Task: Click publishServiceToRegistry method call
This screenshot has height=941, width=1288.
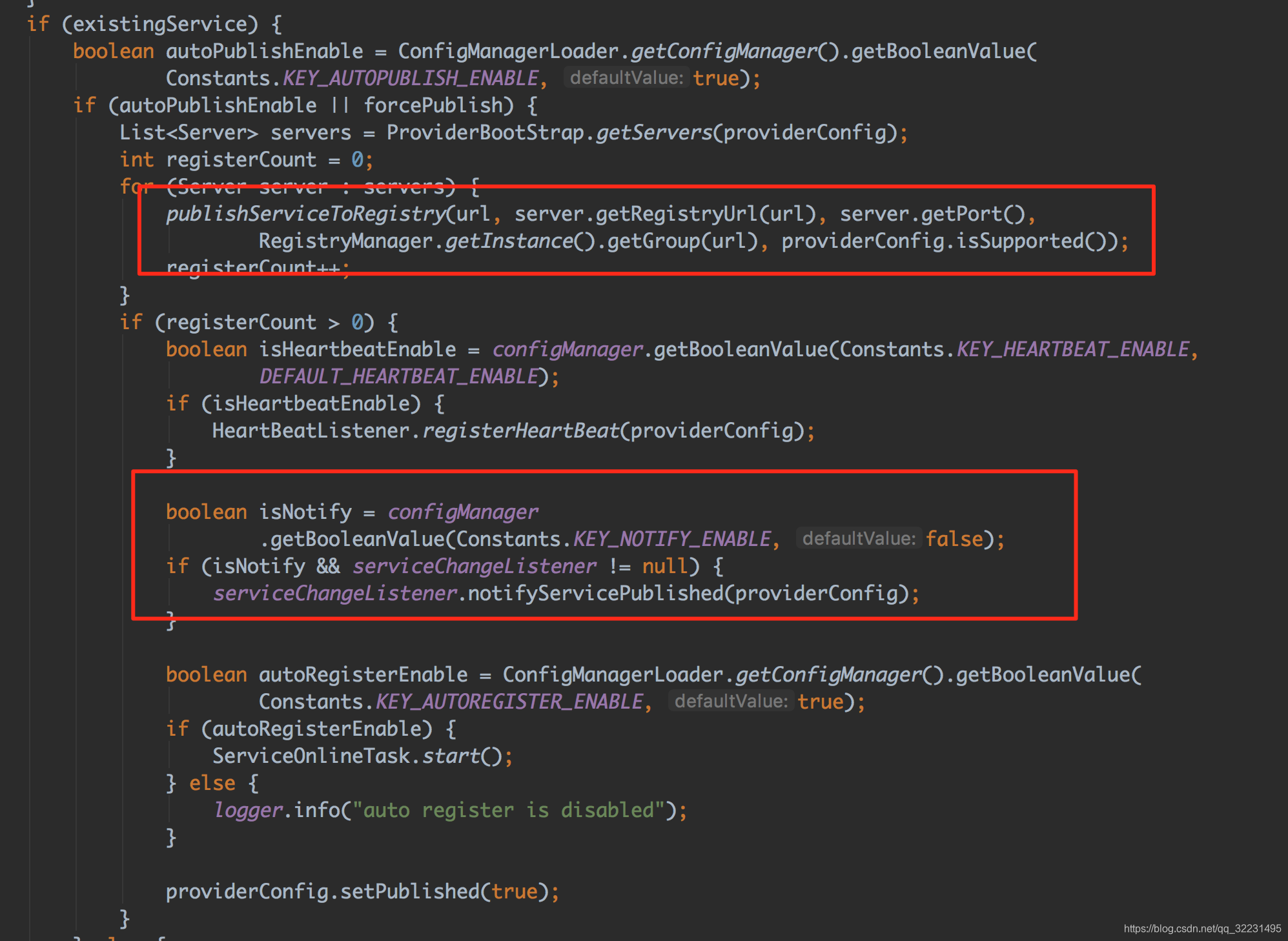Action: (x=305, y=214)
